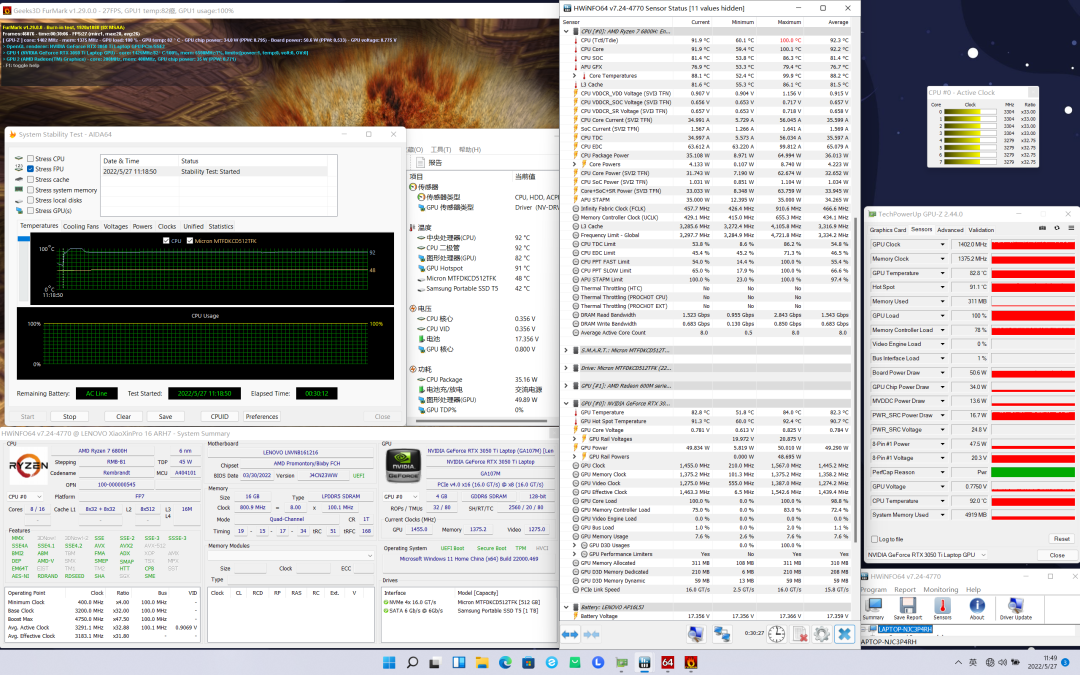Enable the Stress CPU checkbox
Image resolution: width=1080 pixels, height=675 pixels.
coord(30,159)
